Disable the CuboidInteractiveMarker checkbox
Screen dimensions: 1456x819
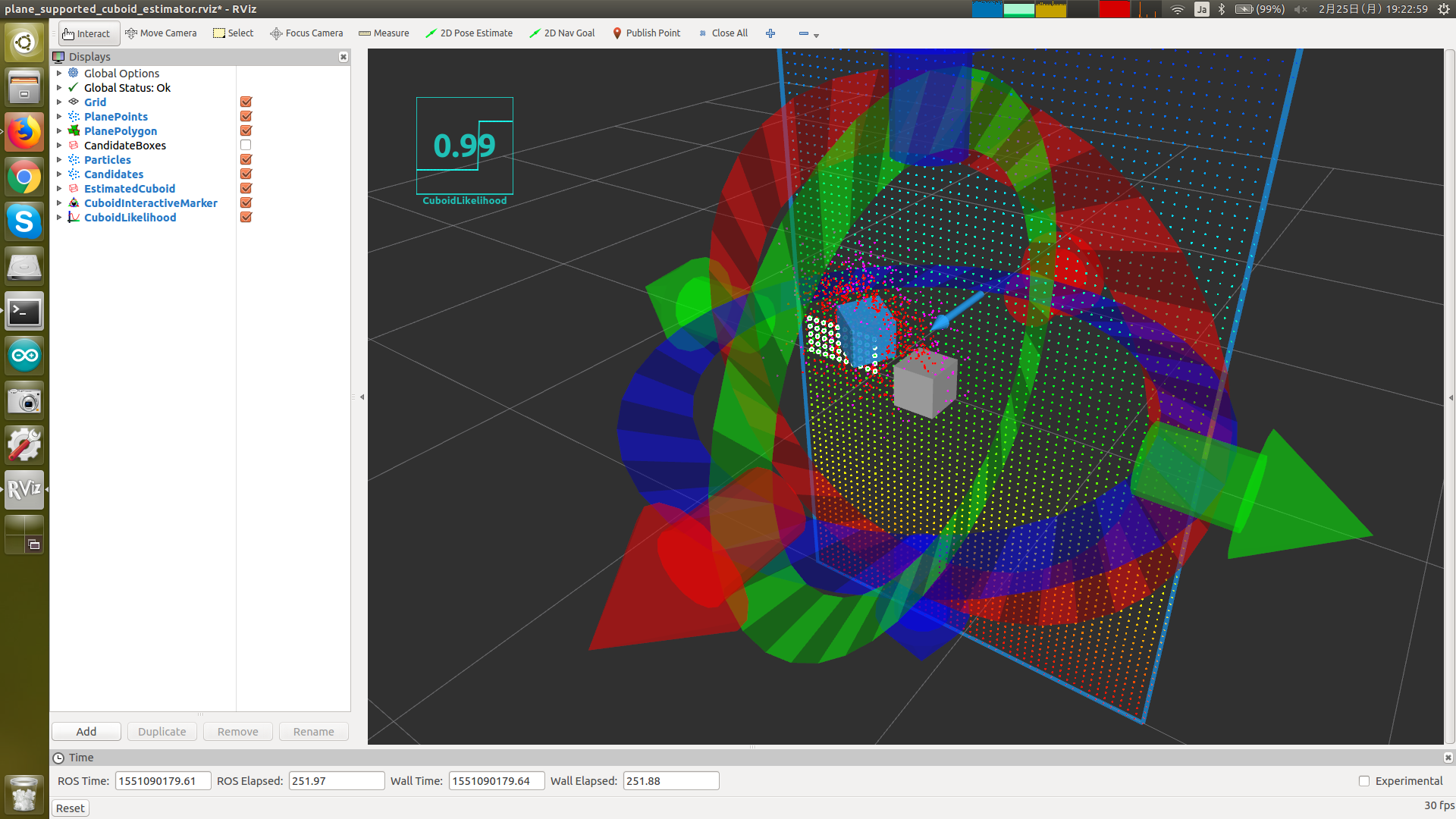click(x=246, y=203)
